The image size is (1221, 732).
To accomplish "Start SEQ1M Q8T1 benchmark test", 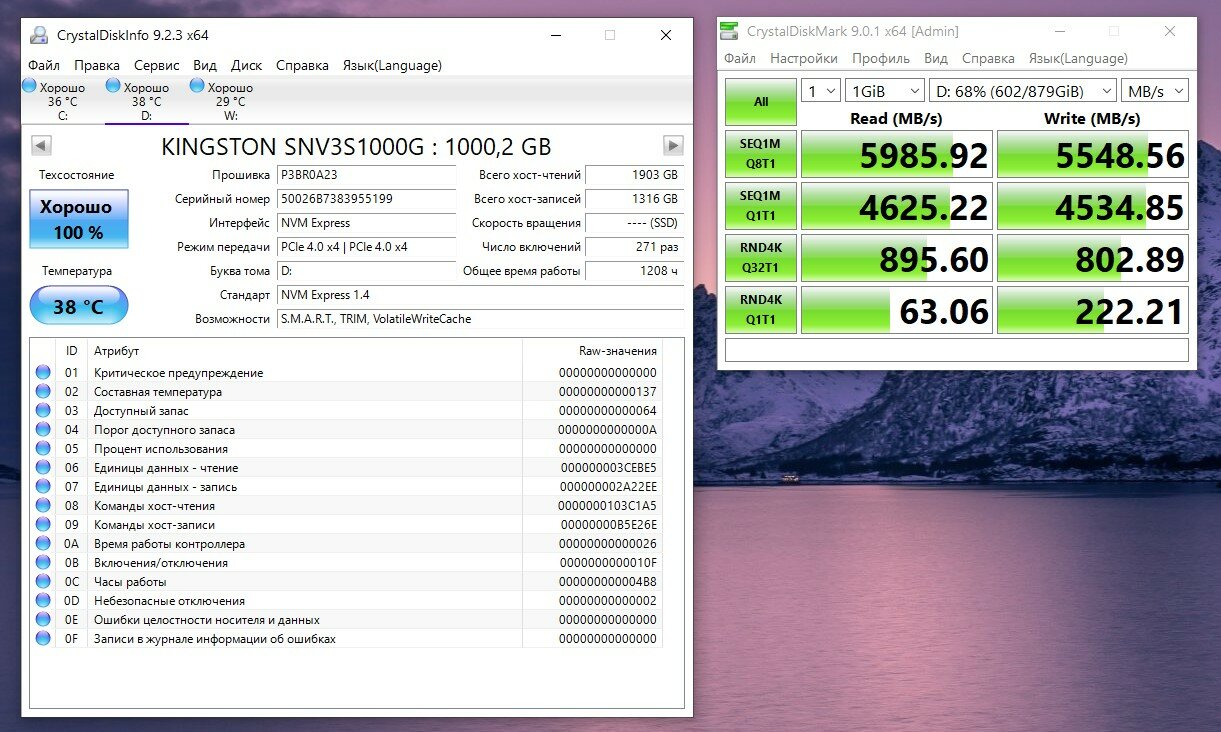I will coord(761,153).
